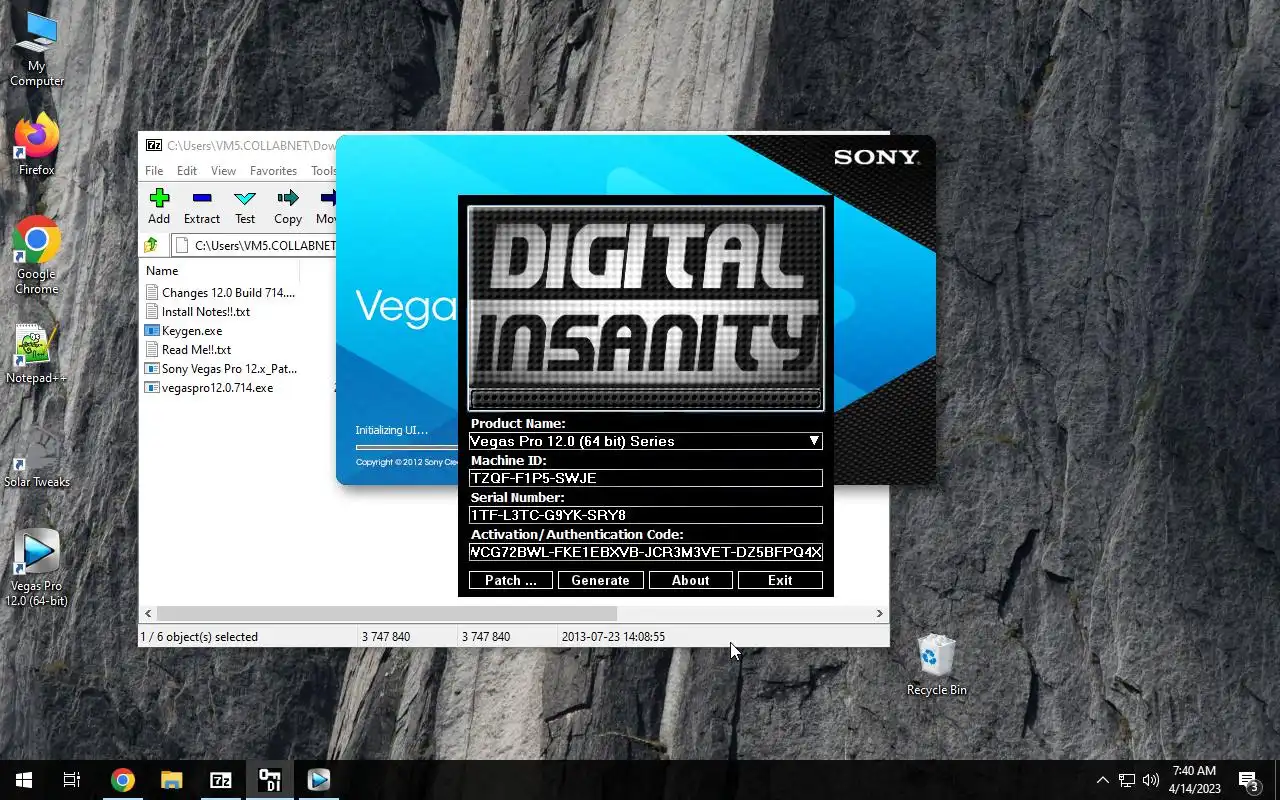Click the Activation/Authentication Code field
This screenshot has width=1280, height=800.
click(x=646, y=552)
